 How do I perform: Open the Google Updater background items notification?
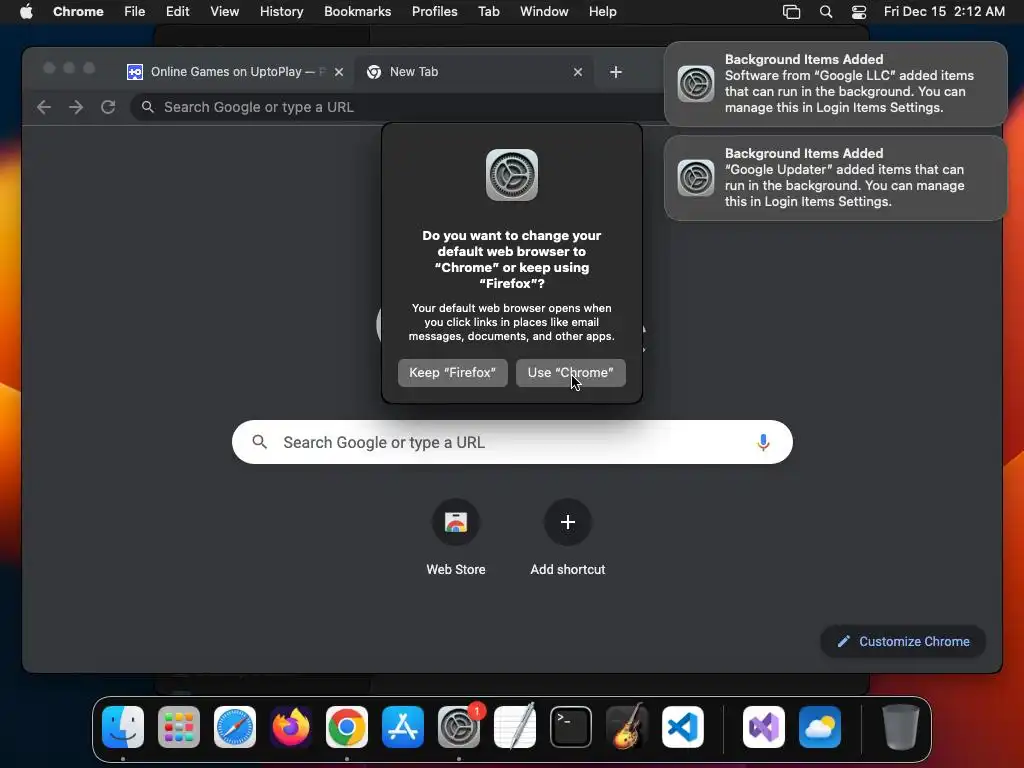coord(835,178)
